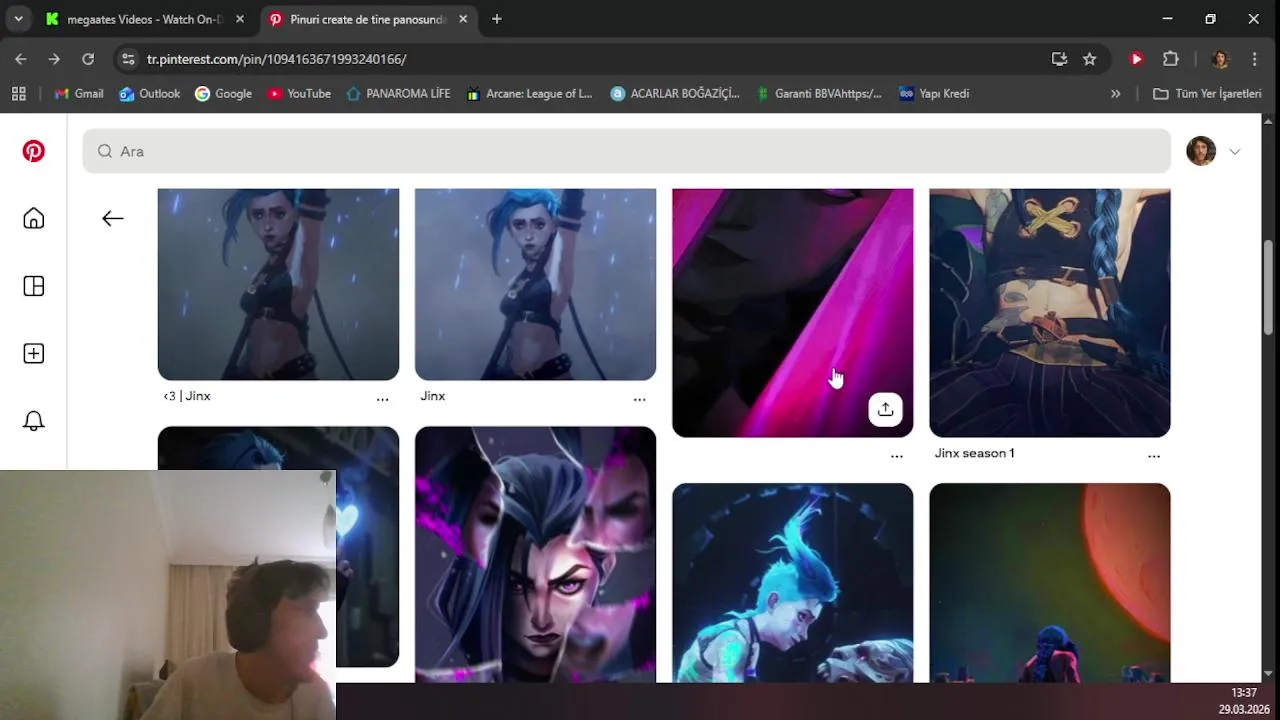Open the '<3 | Jinx' rain pin image
Screen dimensions: 1280x720
(x=278, y=284)
